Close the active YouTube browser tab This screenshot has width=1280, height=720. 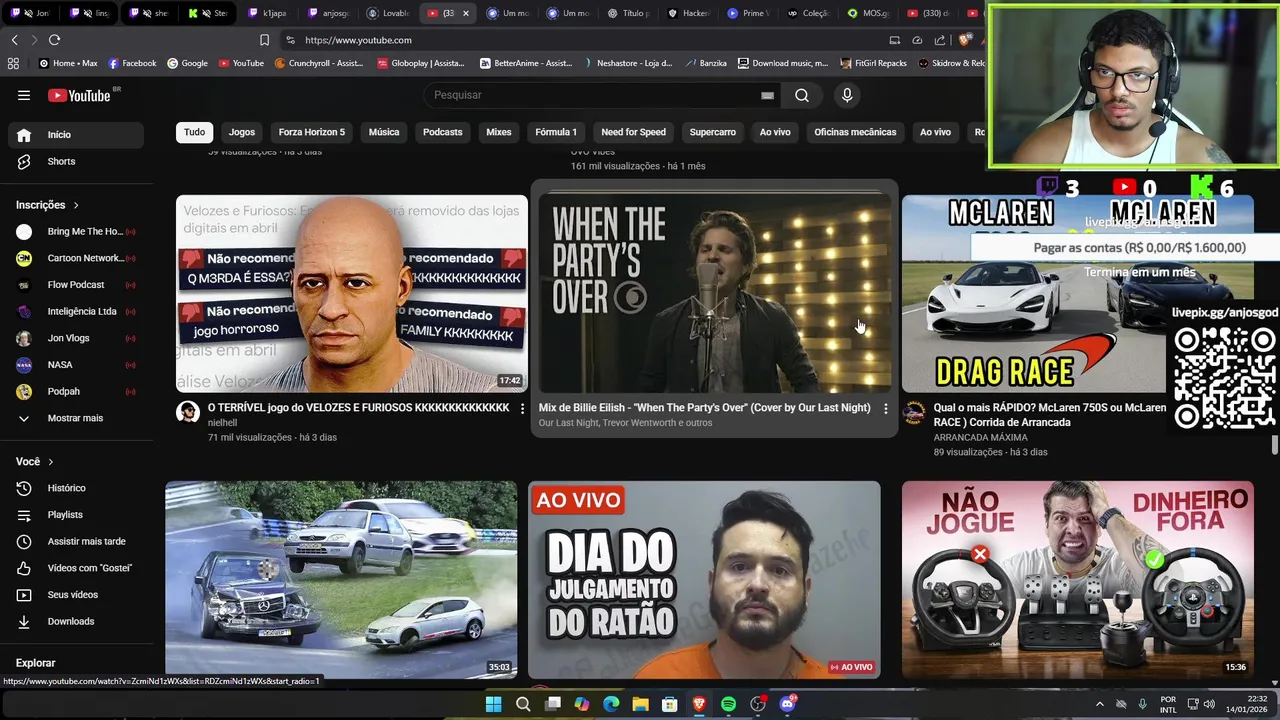[x=465, y=13]
